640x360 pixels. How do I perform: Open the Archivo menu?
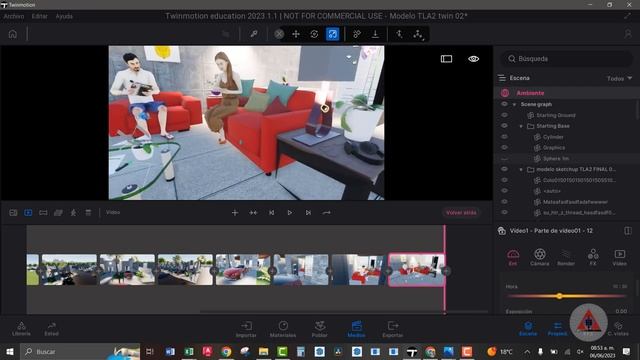tap(14, 16)
